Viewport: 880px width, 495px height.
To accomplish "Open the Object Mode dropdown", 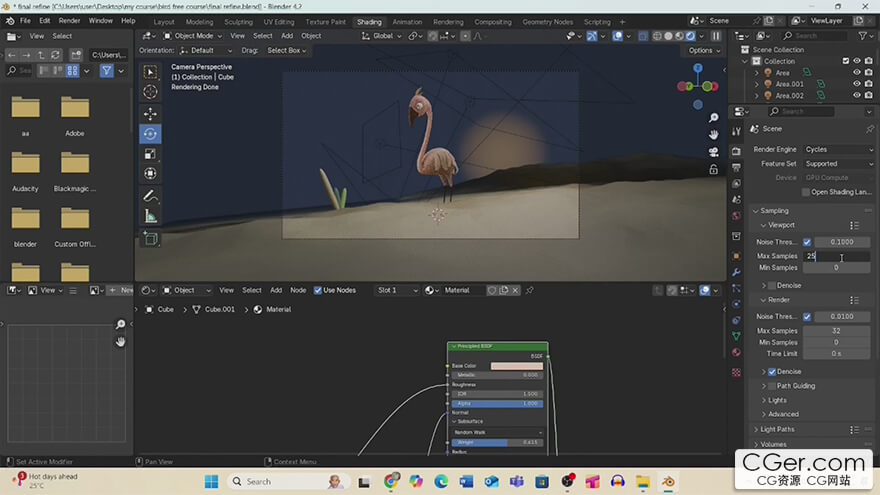I will pyautogui.click(x=192, y=36).
